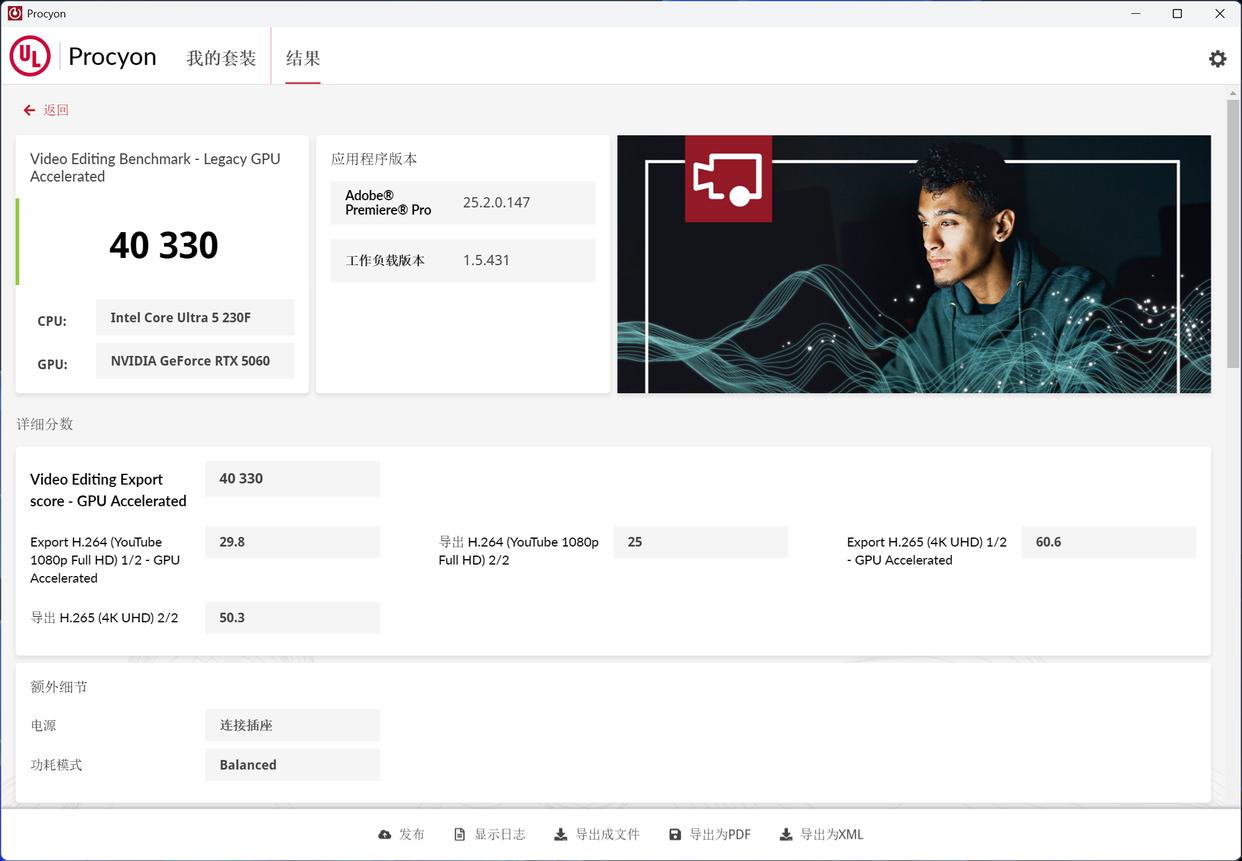Click the video editing benchmark banner icon
1242x861 pixels.
tap(728, 178)
